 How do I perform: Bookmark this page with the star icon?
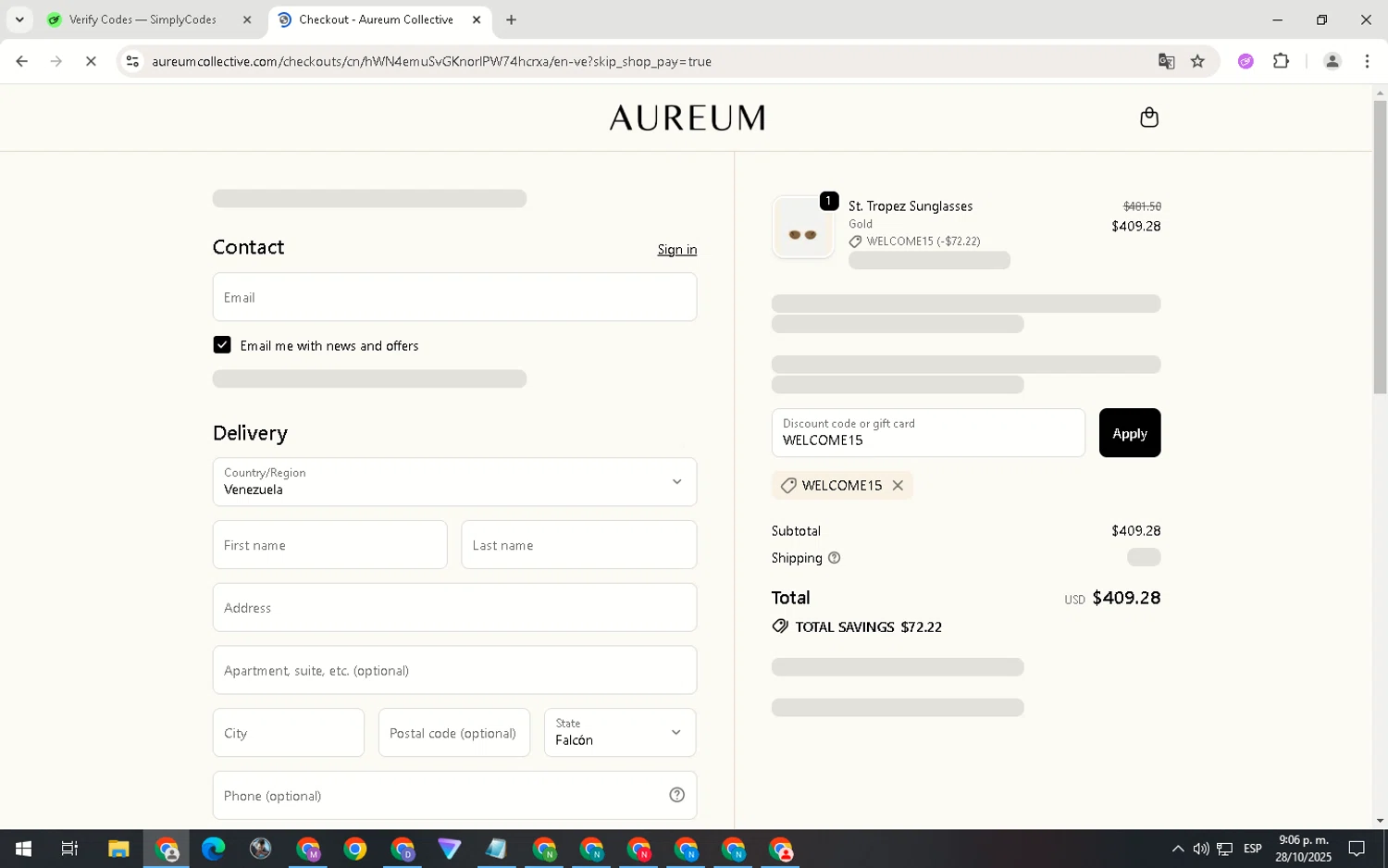click(x=1197, y=61)
